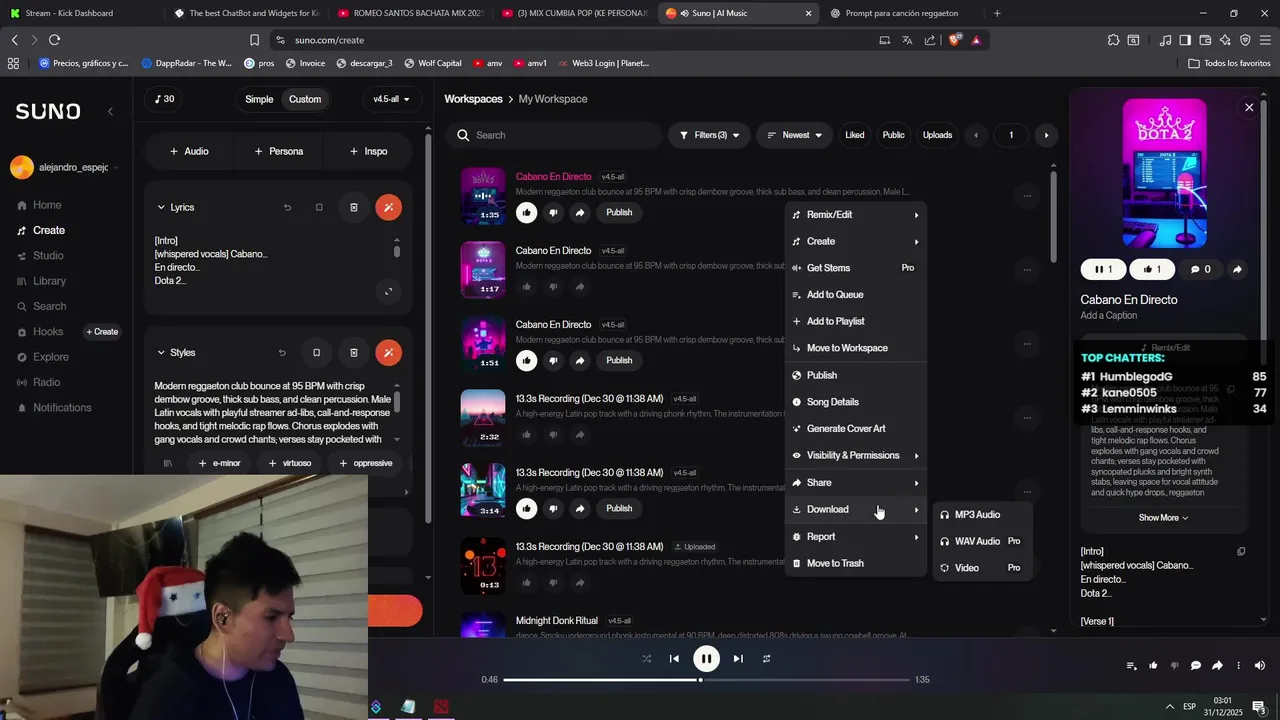
Task: Publish the first Cabano En Directo song
Action: (x=619, y=212)
